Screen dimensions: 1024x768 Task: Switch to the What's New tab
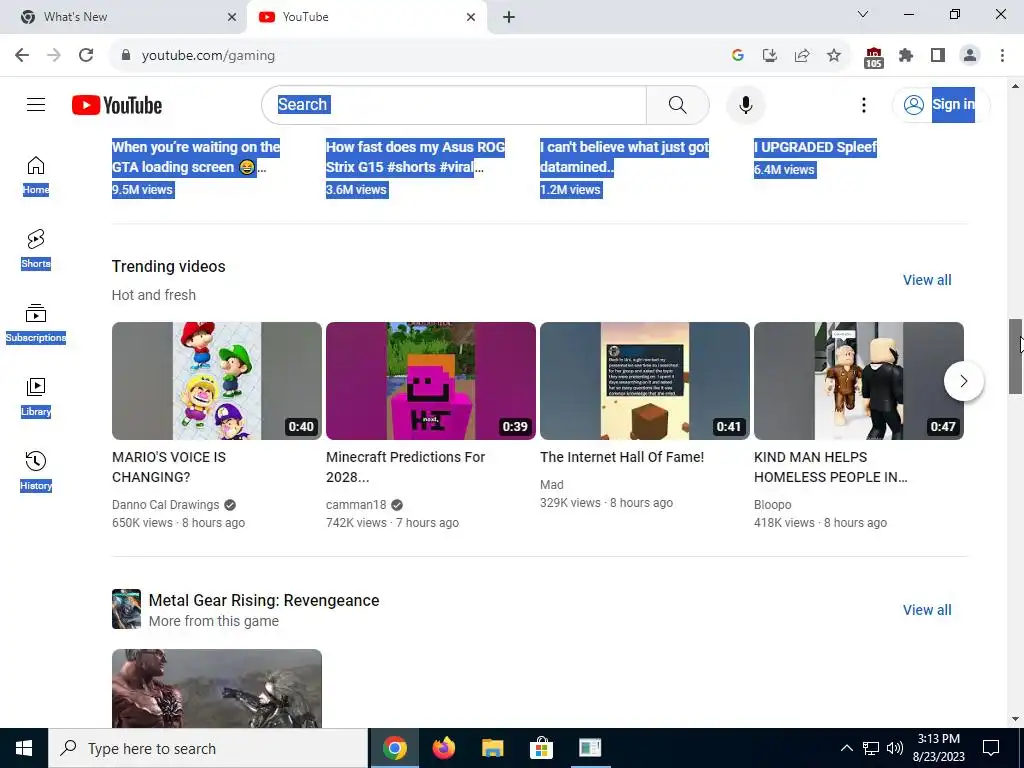123,17
